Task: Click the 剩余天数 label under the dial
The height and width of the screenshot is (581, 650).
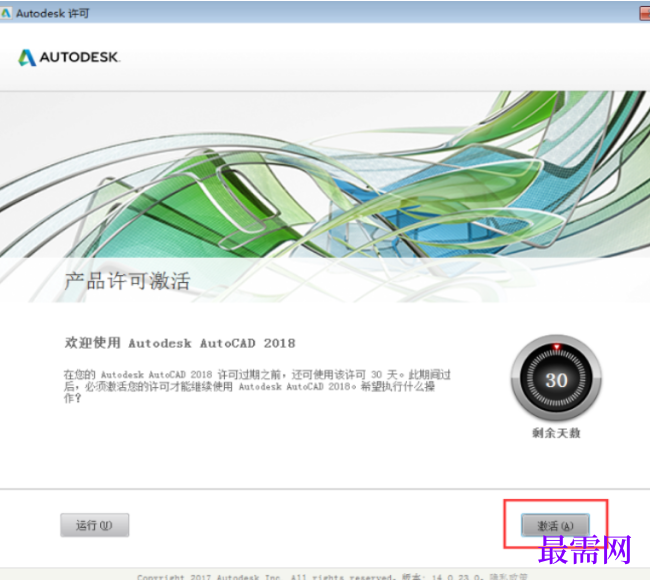Action: point(556,433)
